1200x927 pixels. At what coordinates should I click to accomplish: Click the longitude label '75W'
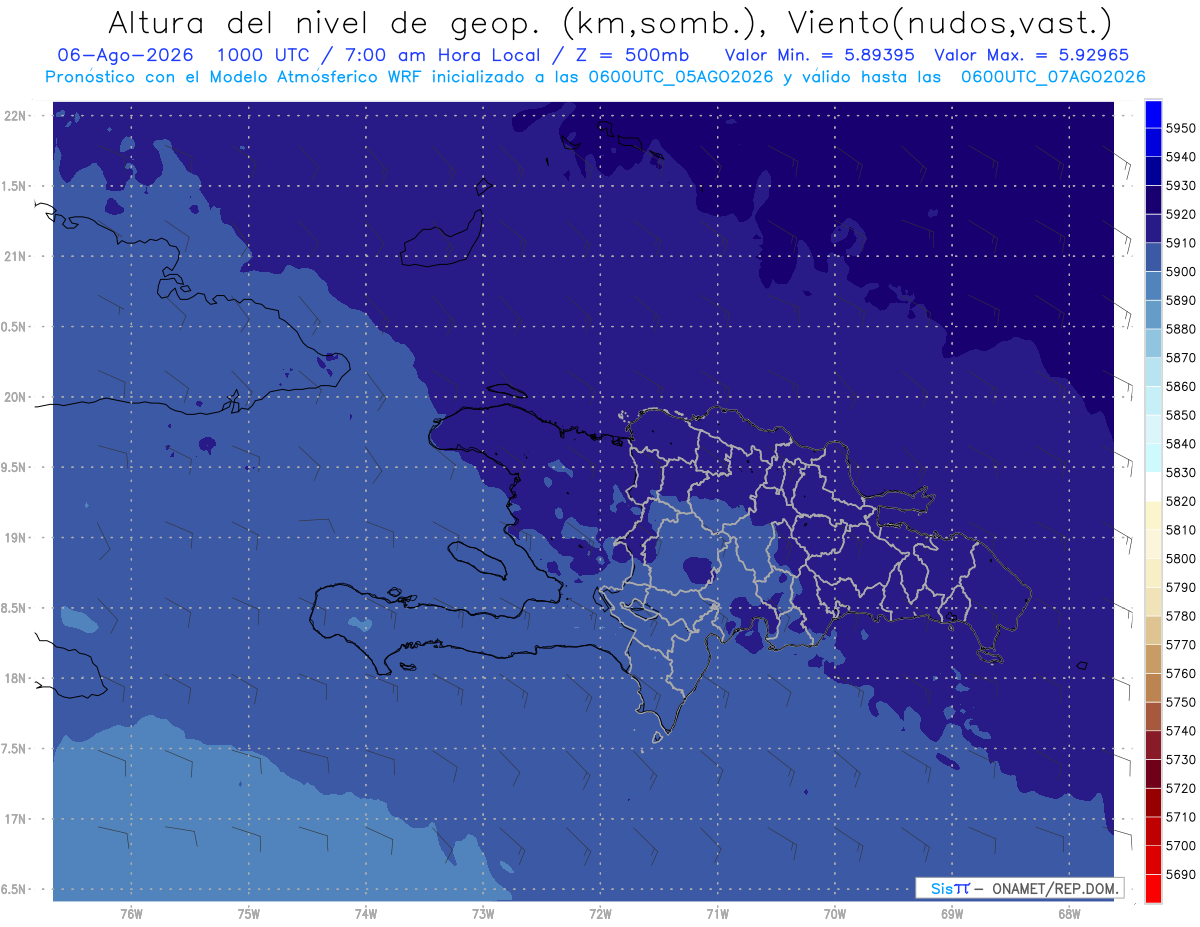click(x=249, y=914)
